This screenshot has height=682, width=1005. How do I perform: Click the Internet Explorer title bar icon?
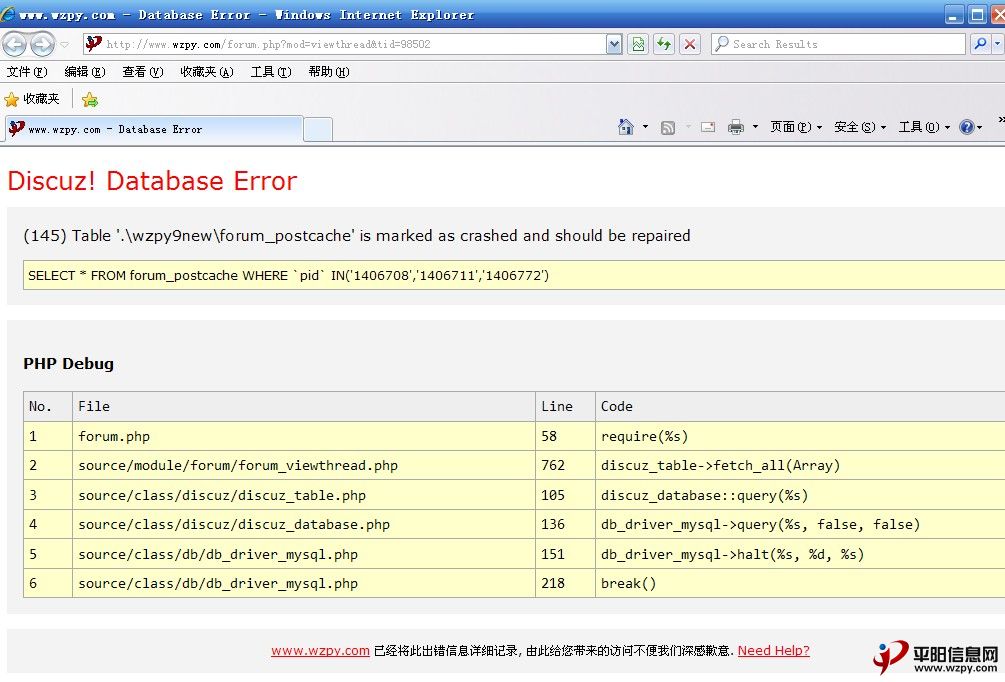pos(8,13)
